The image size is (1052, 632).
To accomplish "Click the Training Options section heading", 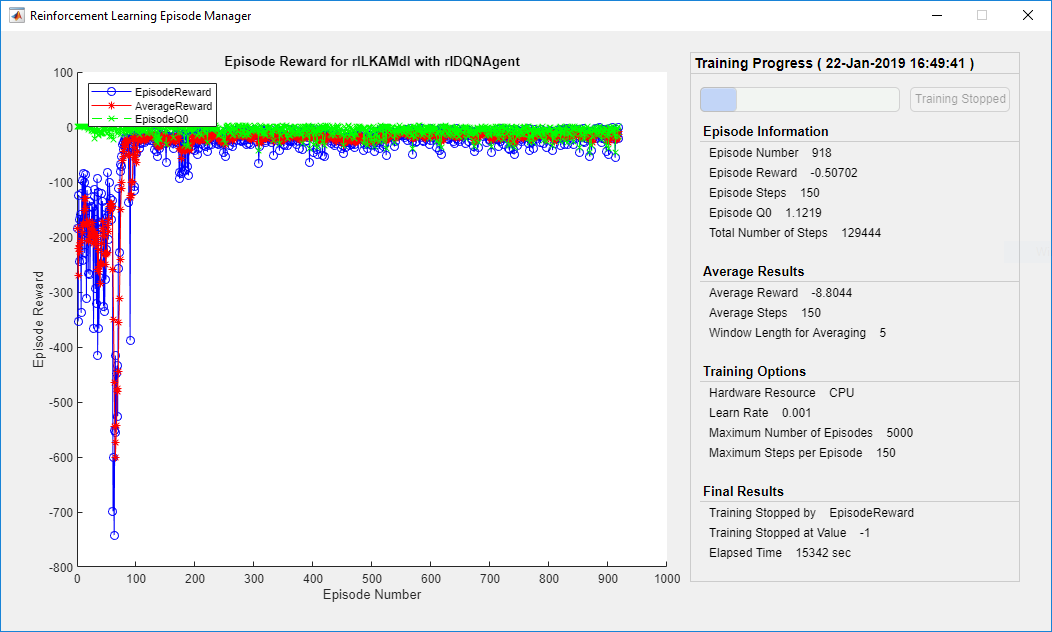I will pyautogui.click(x=754, y=372).
